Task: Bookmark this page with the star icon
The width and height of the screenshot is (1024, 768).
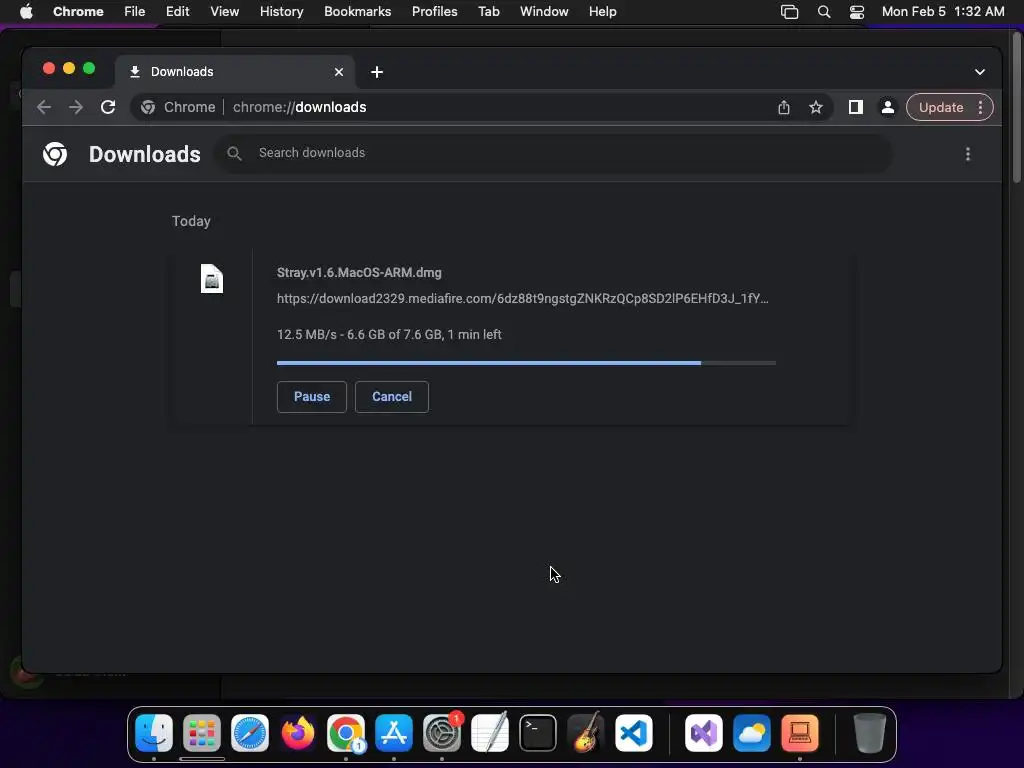Action: pos(816,107)
